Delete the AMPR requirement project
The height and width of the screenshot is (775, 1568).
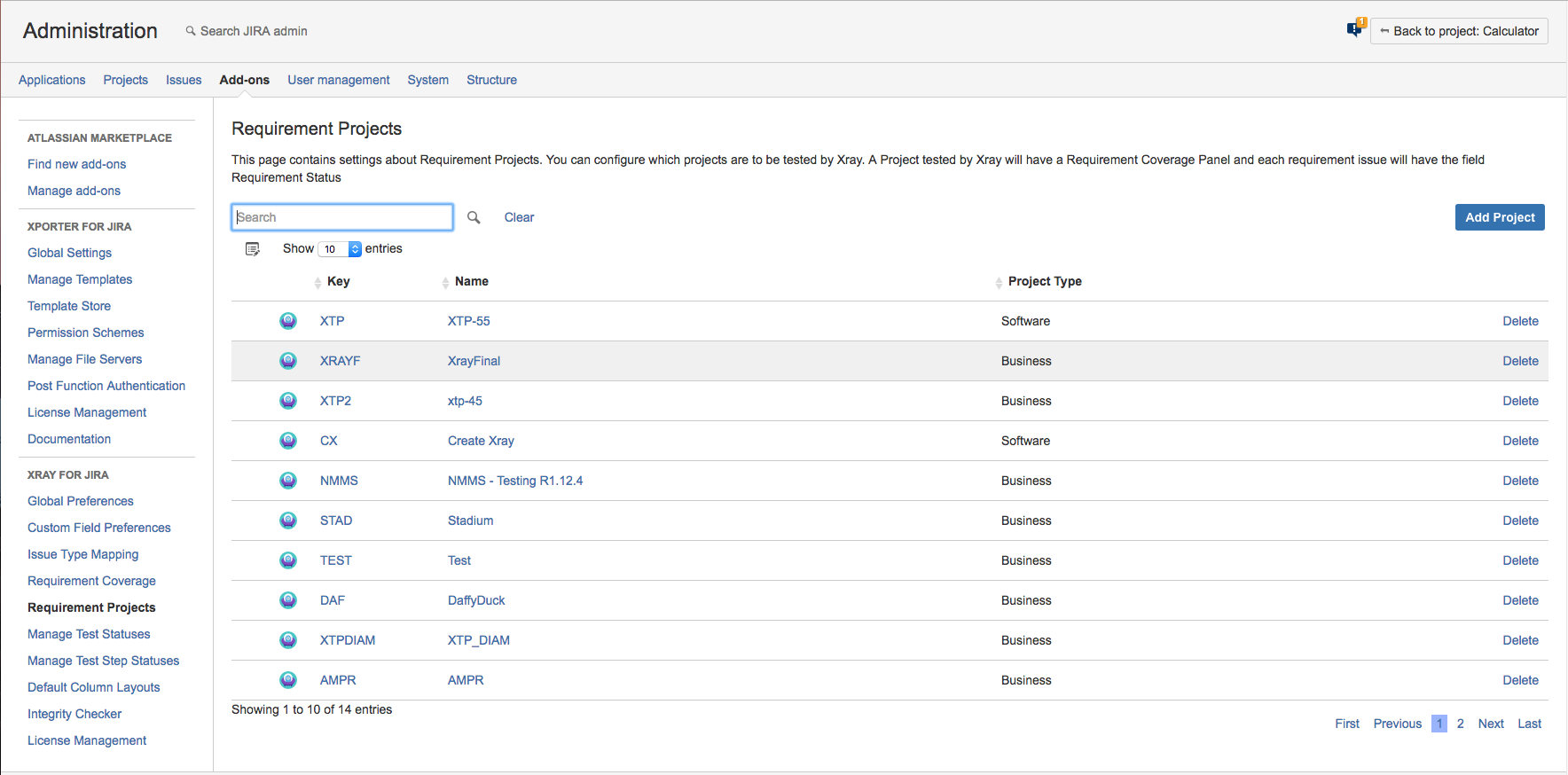[1520, 680]
